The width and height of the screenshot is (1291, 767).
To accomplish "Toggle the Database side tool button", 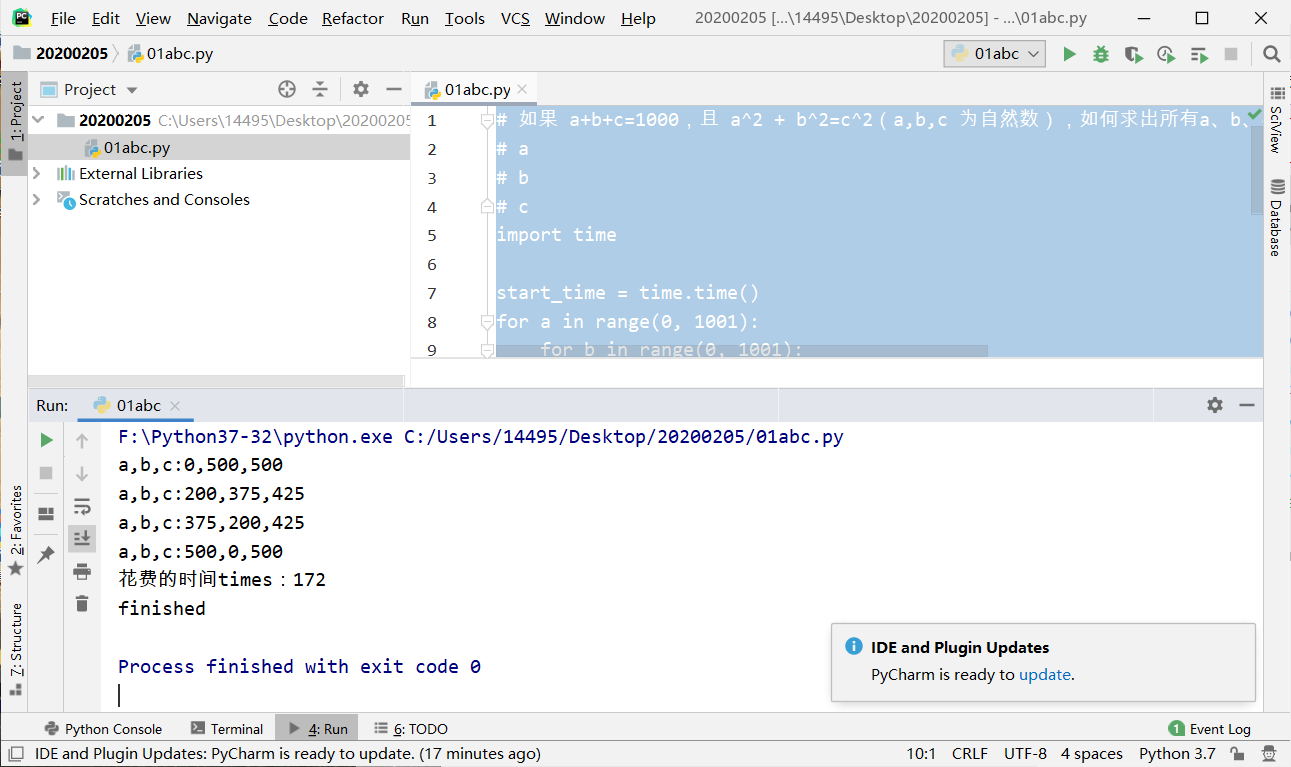I will 1277,217.
